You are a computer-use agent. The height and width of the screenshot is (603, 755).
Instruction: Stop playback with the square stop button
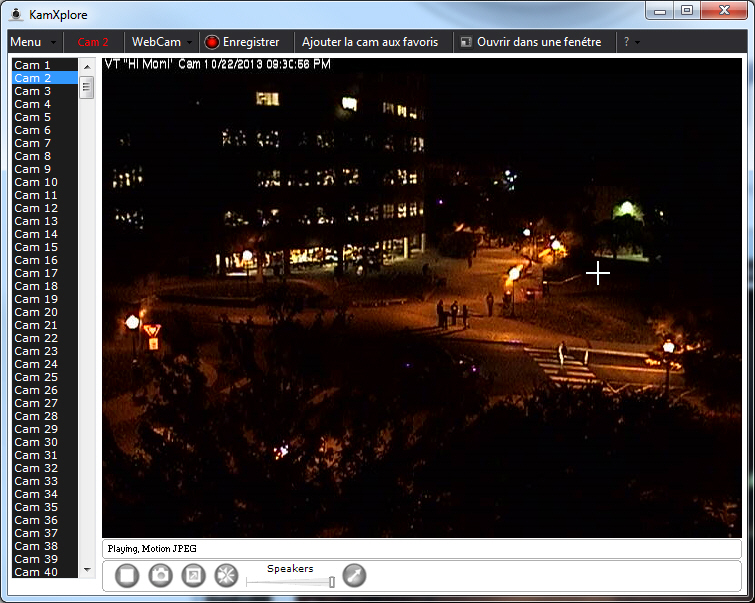click(x=127, y=576)
